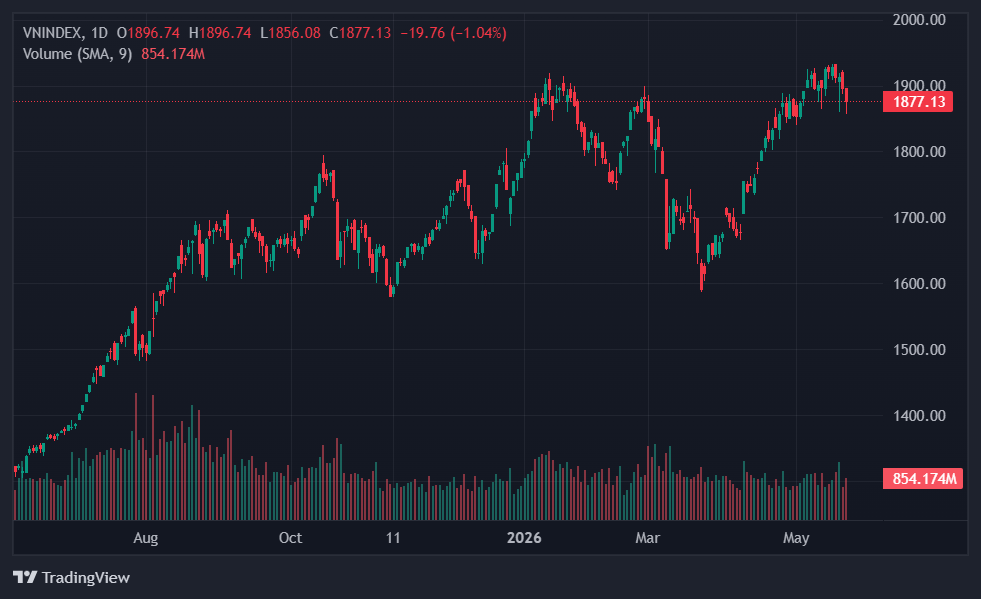The height and width of the screenshot is (599, 981).
Task: Select the Aug time axis label
Action: pos(146,538)
